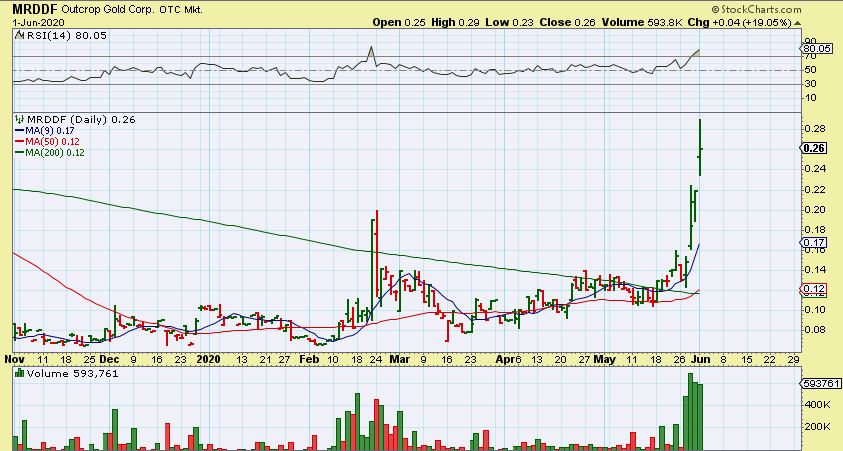Click the Outcrop Gold Corp. company name

tap(108, 10)
